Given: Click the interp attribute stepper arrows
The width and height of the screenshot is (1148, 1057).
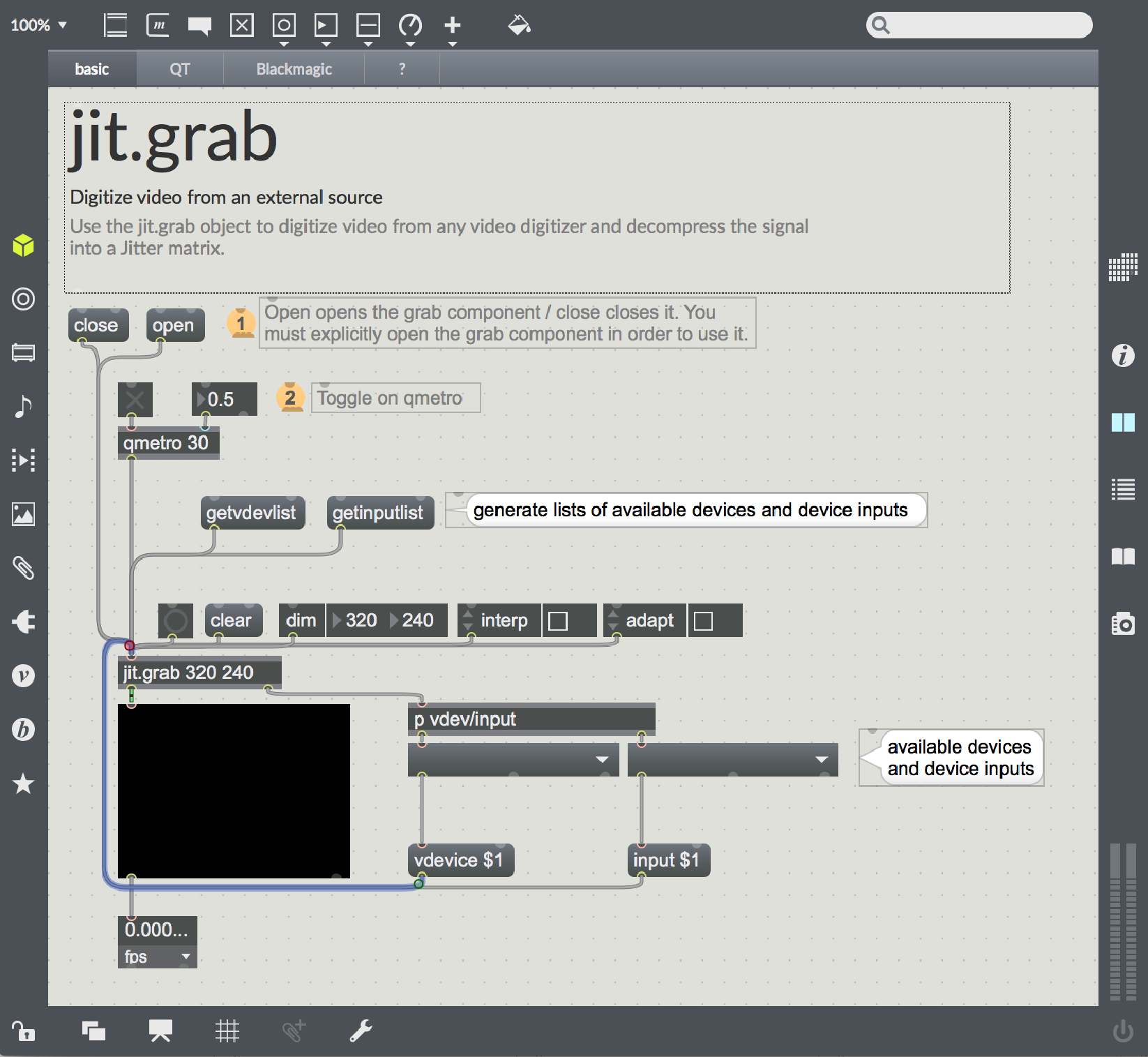Looking at the screenshot, I should click(468, 620).
